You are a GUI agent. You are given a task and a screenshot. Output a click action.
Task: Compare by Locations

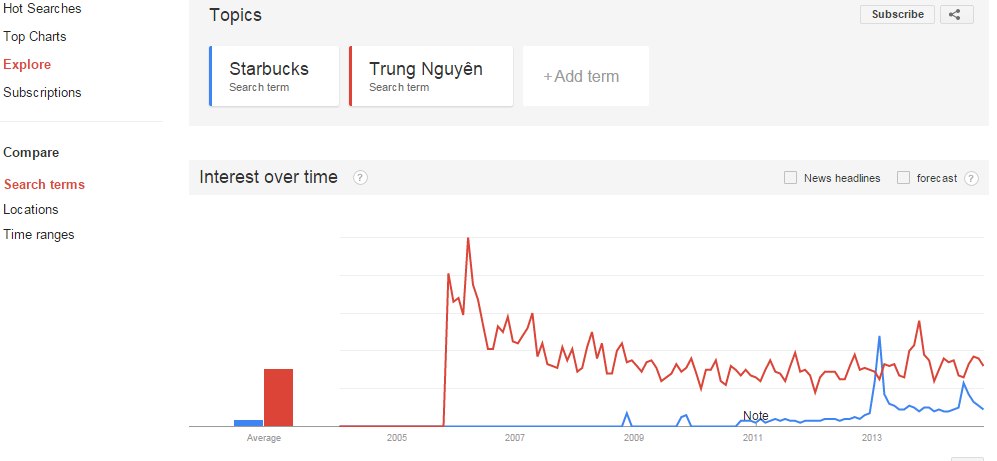coord(31,209)
